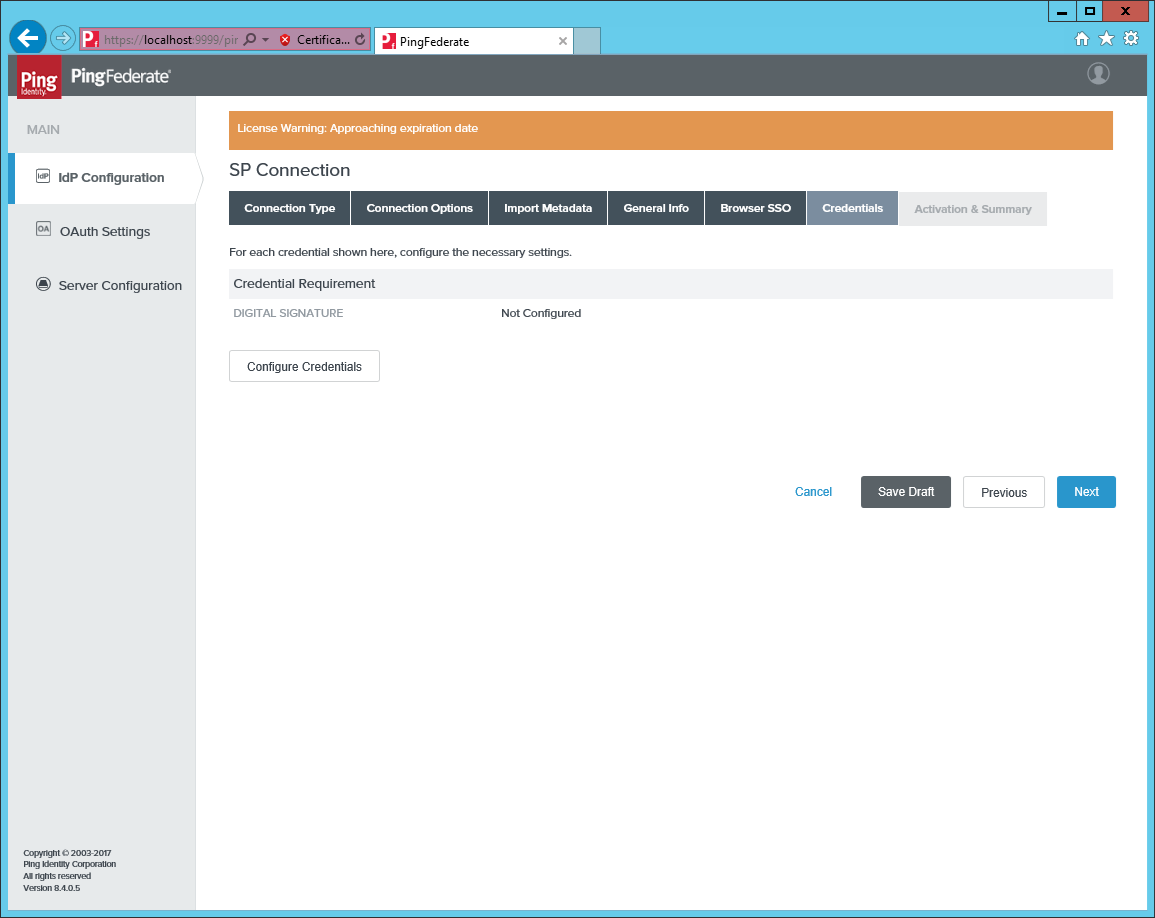Click the Save Draft button

click(x=906, y=492)
